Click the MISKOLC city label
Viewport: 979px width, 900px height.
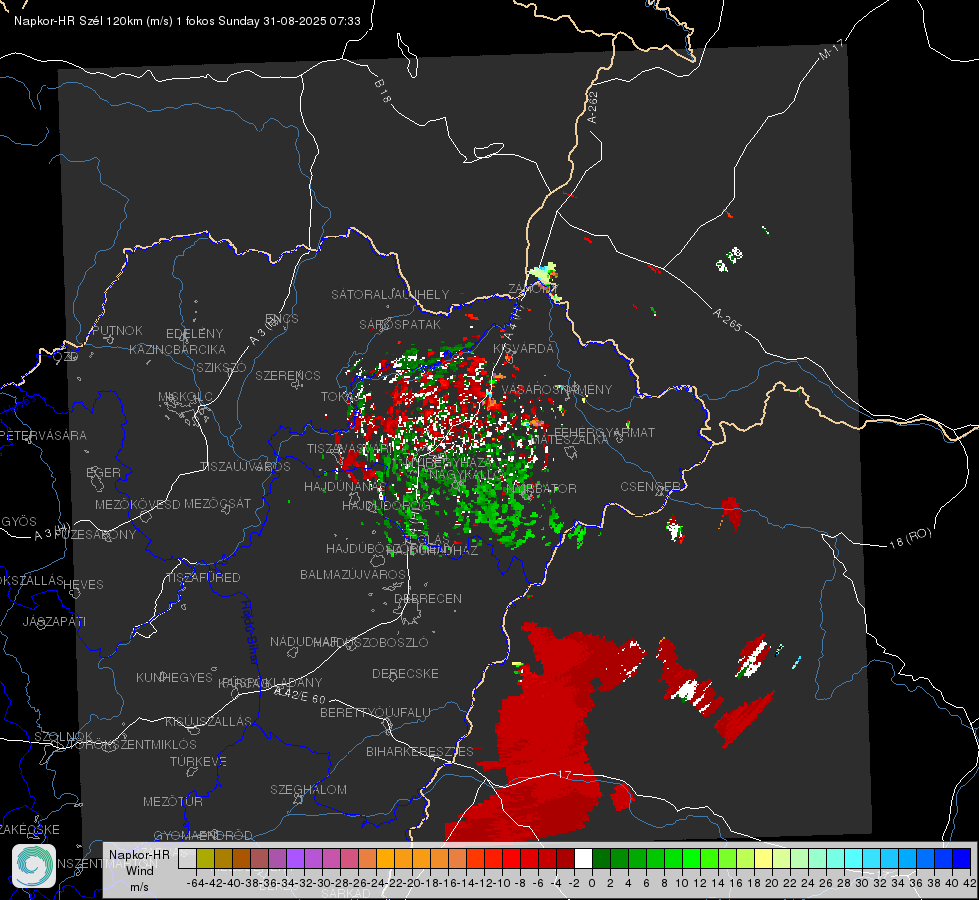tap(185, 397)
